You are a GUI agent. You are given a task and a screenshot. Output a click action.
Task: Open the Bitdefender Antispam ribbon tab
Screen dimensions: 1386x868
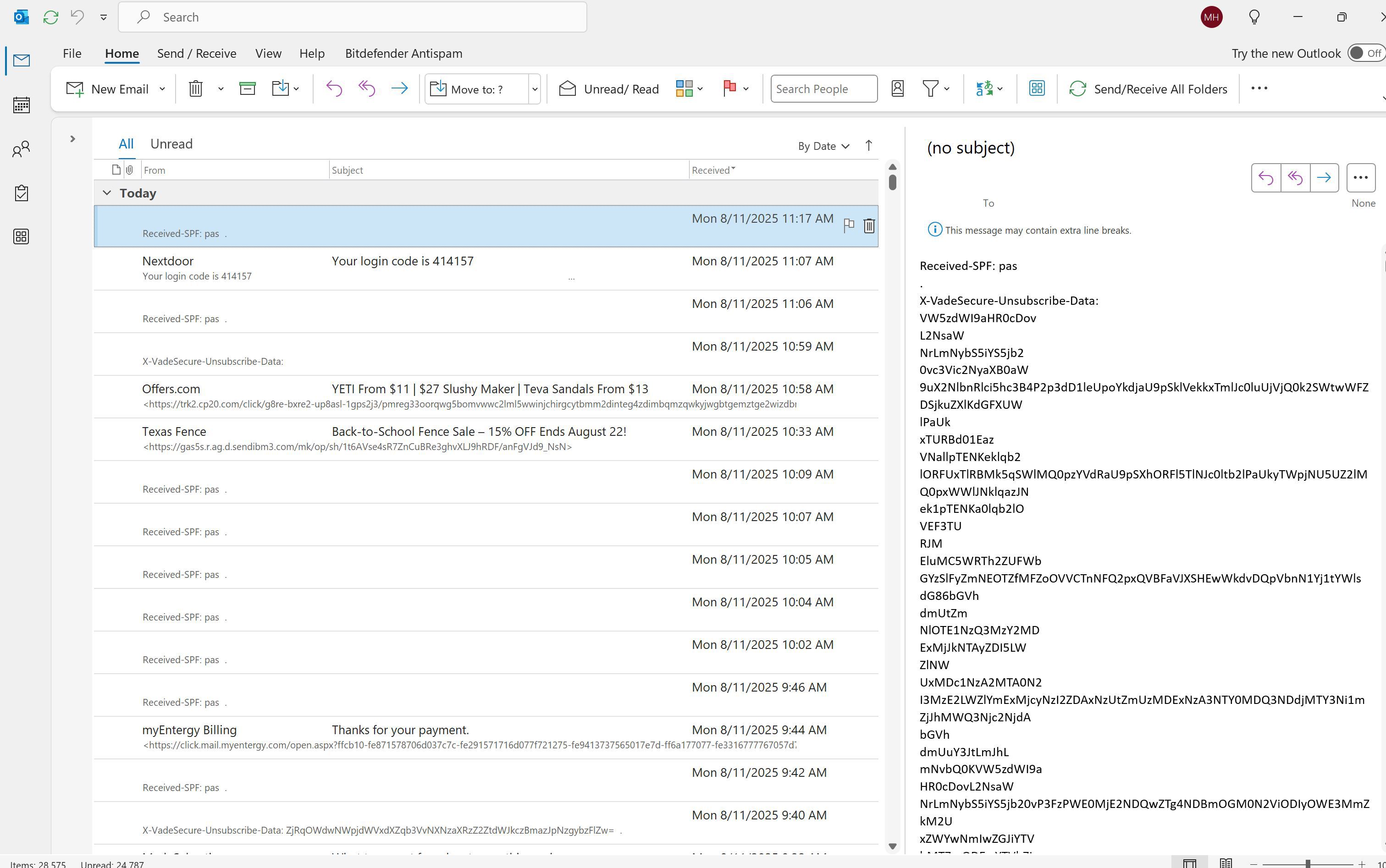[x=403, y=53]
